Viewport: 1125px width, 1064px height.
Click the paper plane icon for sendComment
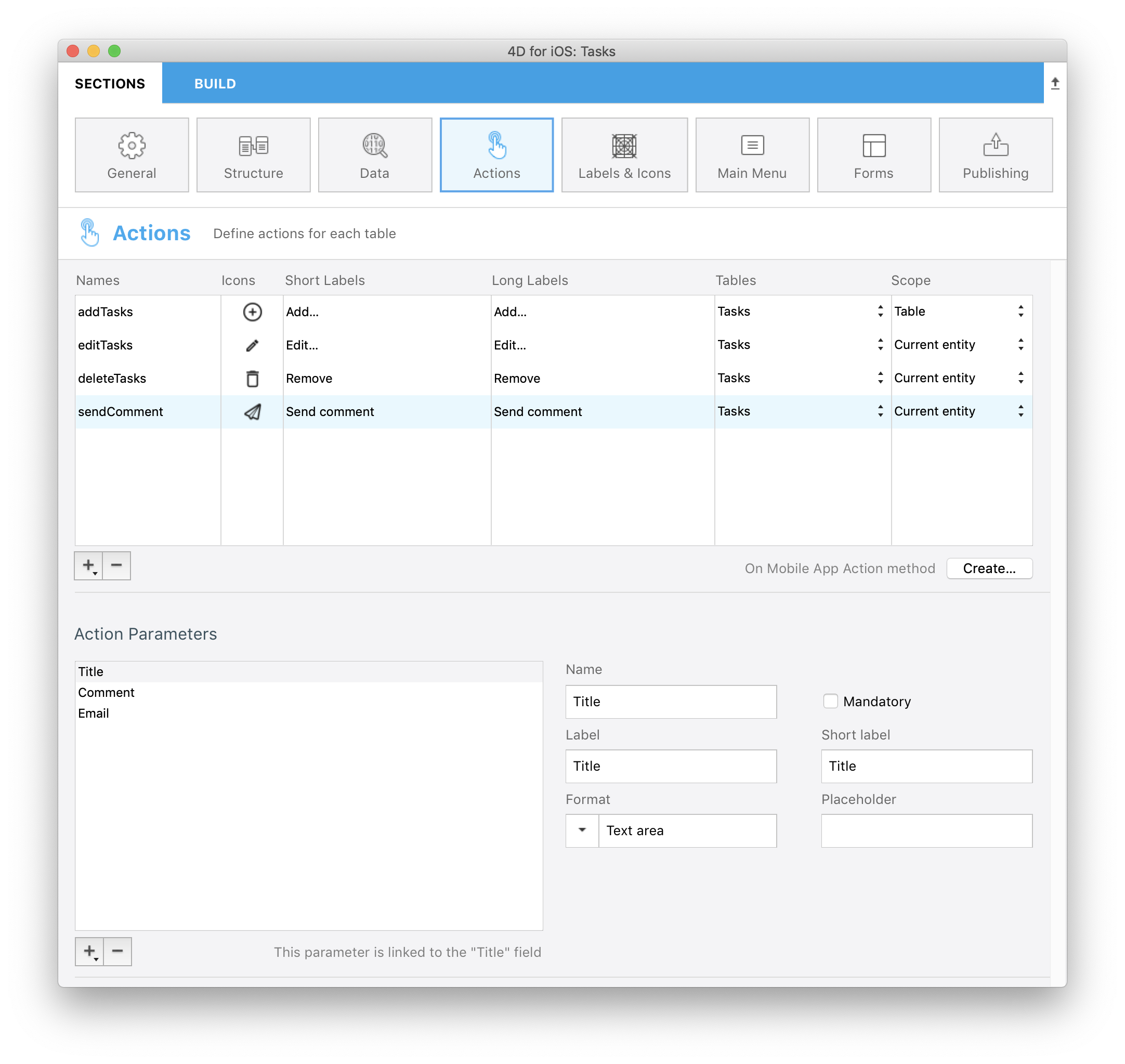click(x=252, y=412)
